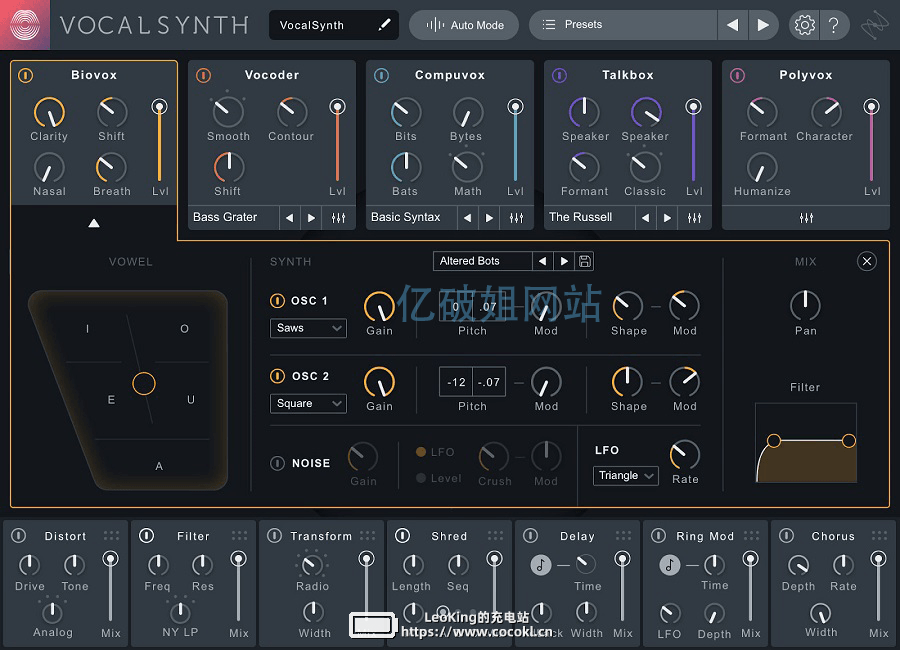This screenshot has width=900, height=650.
Task: Open Altered Bots preset dropdown
Action: pos(482,261)
